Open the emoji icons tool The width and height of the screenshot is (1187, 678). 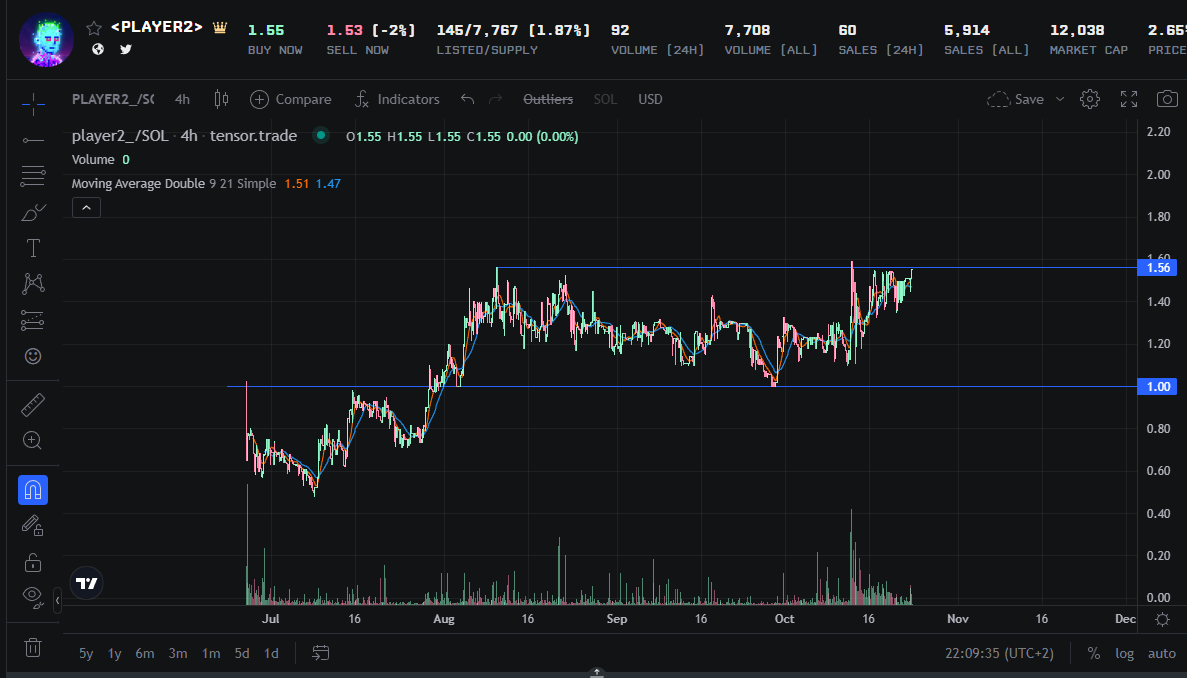33,356
